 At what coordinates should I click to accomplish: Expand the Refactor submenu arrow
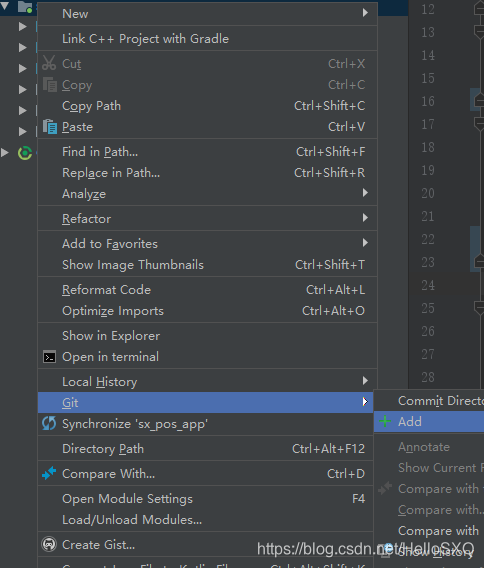click(365, 218)
